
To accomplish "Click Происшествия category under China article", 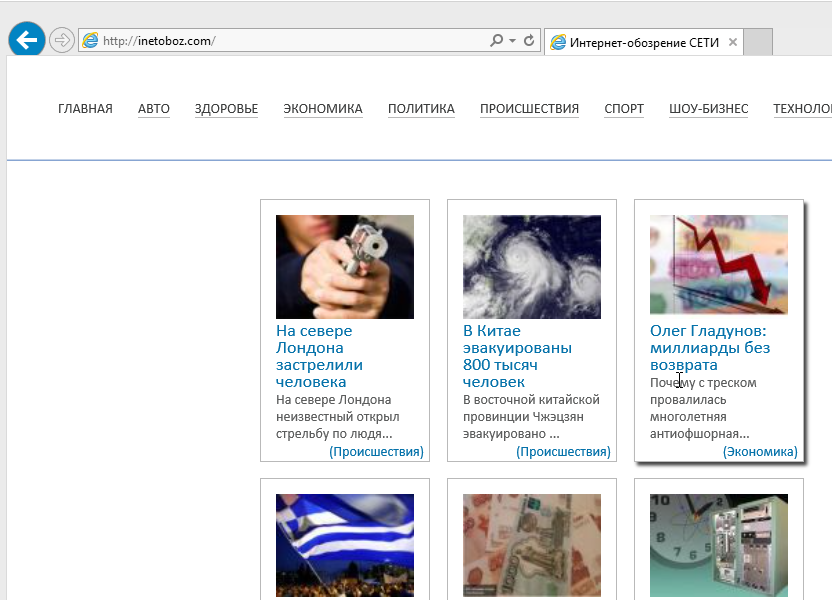I will (564, 451).
